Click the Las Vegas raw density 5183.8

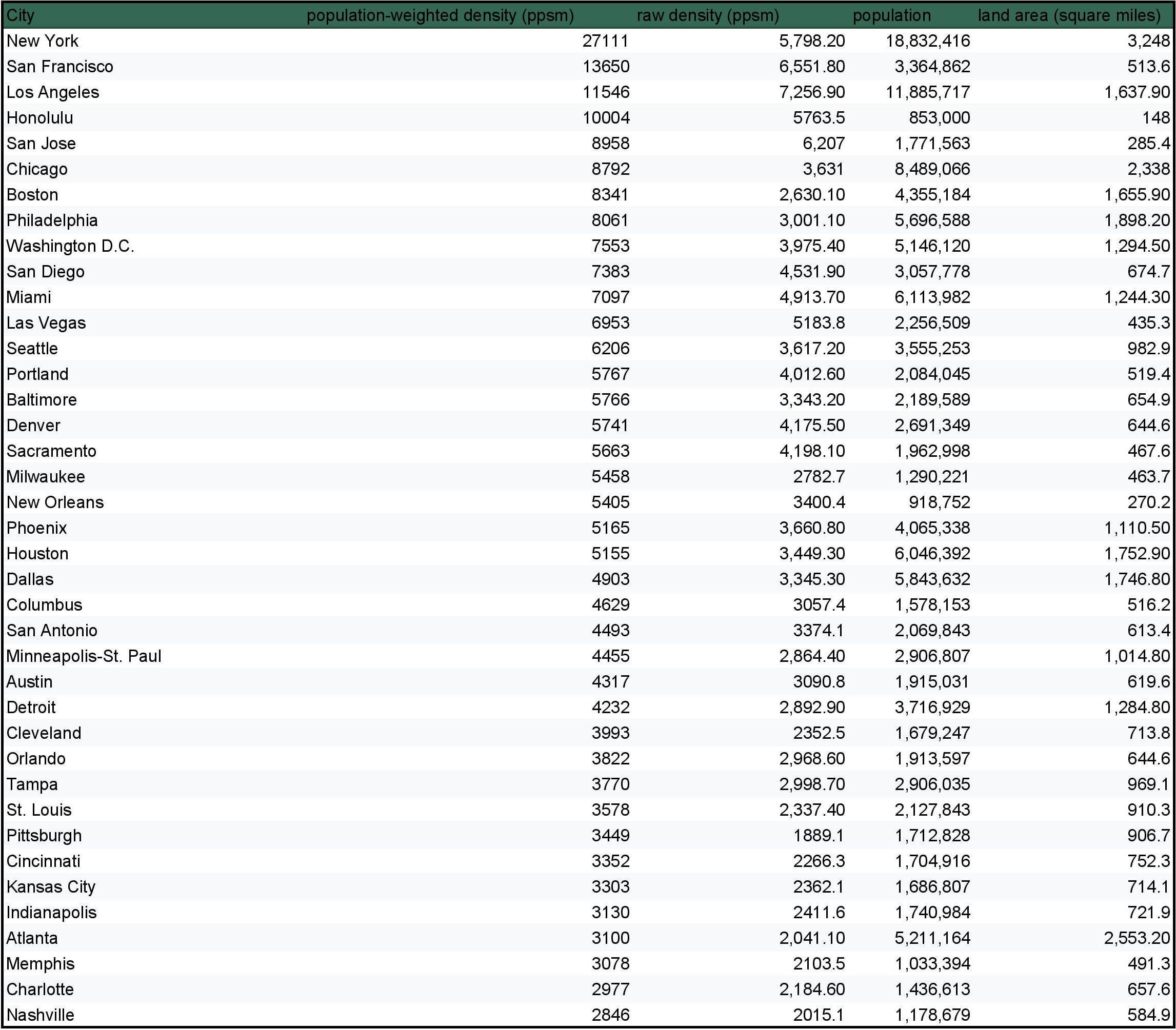[x=819, y=323]
